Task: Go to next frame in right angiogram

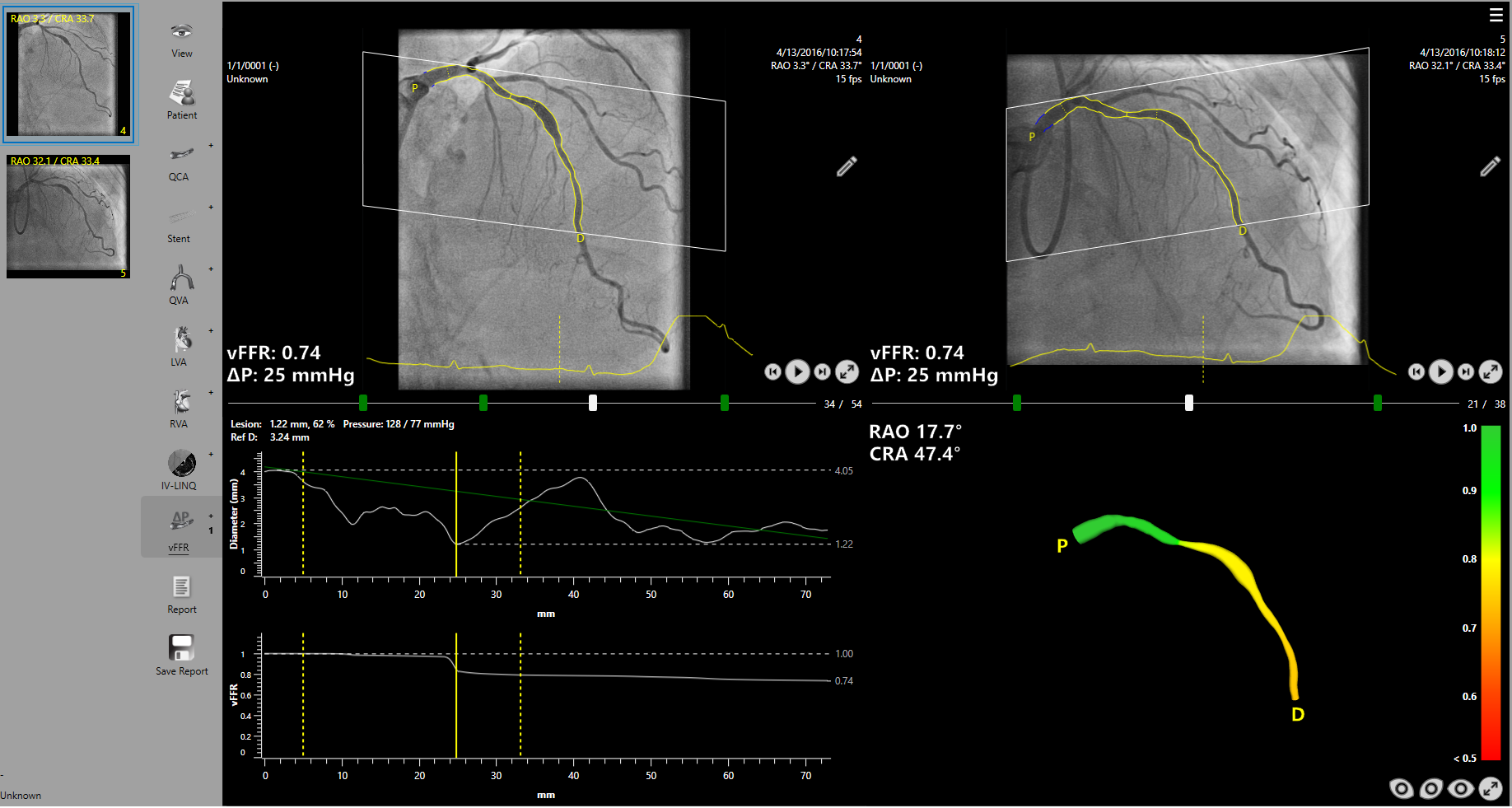Action: coord(1465,372)
